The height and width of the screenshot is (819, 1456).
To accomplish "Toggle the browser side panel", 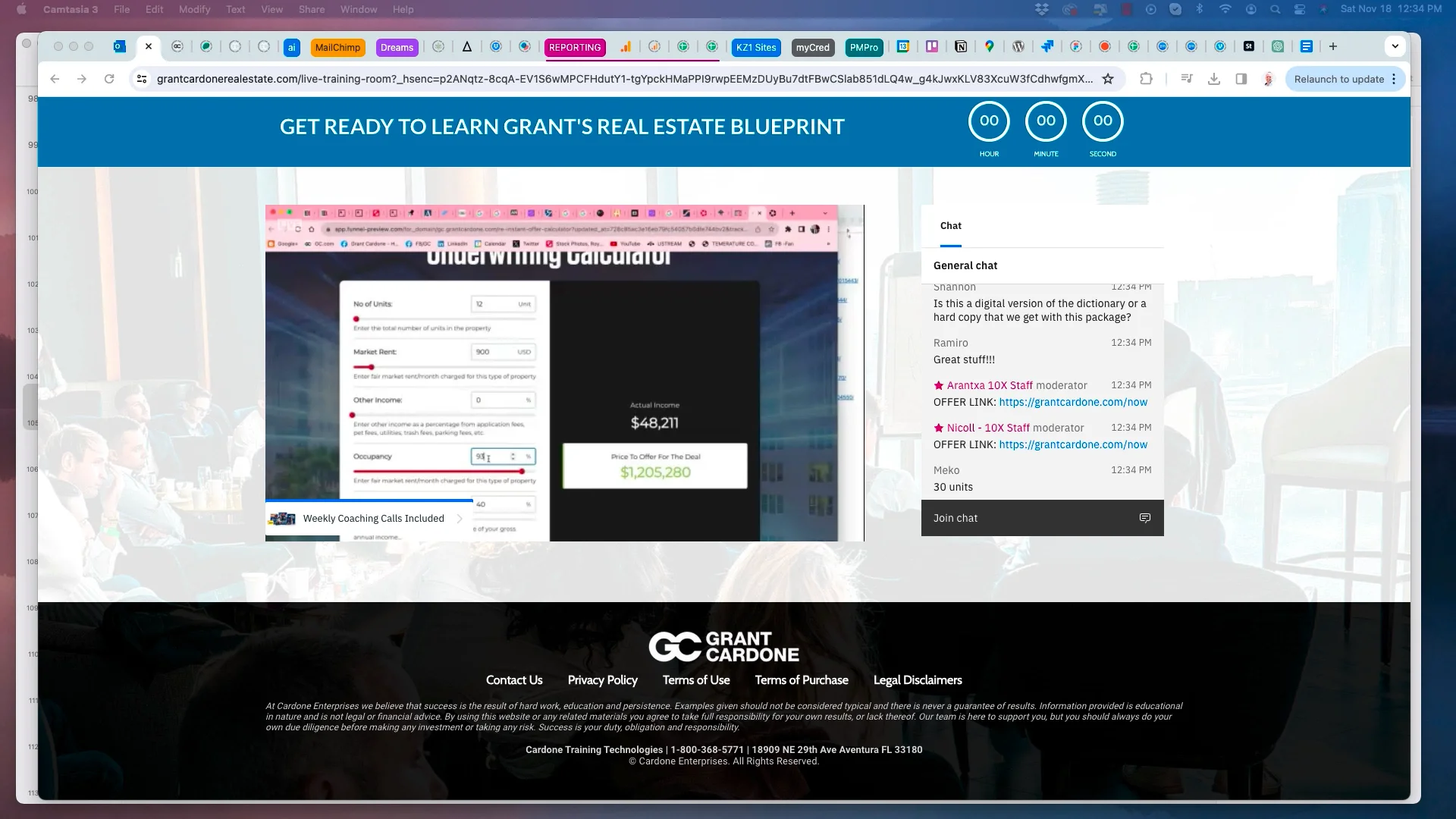I will click(x=1241, y=79).
